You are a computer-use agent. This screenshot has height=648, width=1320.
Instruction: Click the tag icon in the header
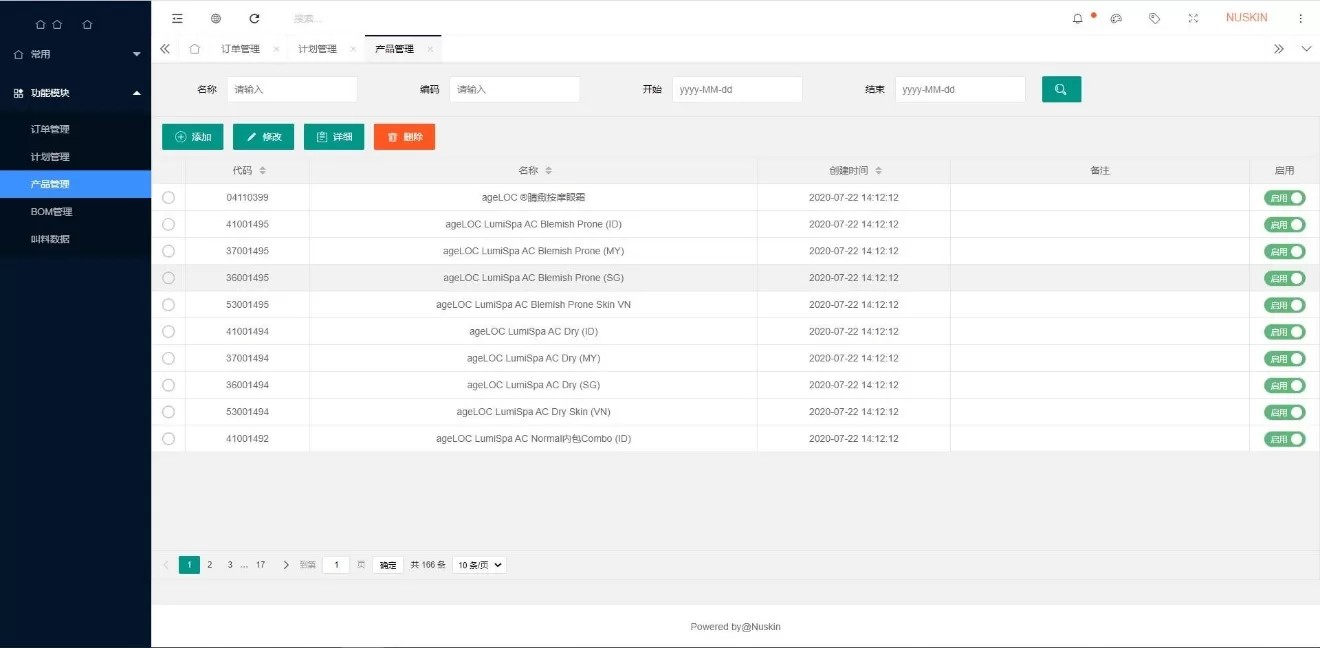(x=1154, y=18)
